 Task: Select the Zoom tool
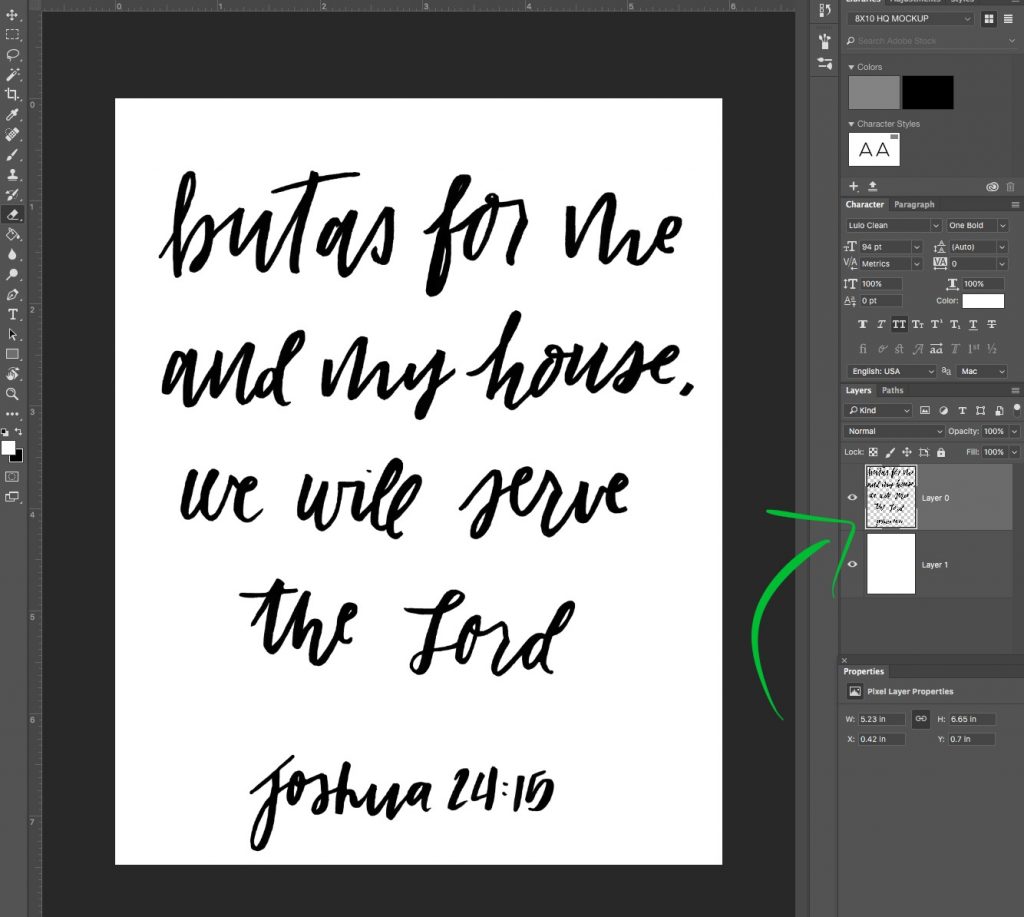pyautogui.click(x=13, y=392)
